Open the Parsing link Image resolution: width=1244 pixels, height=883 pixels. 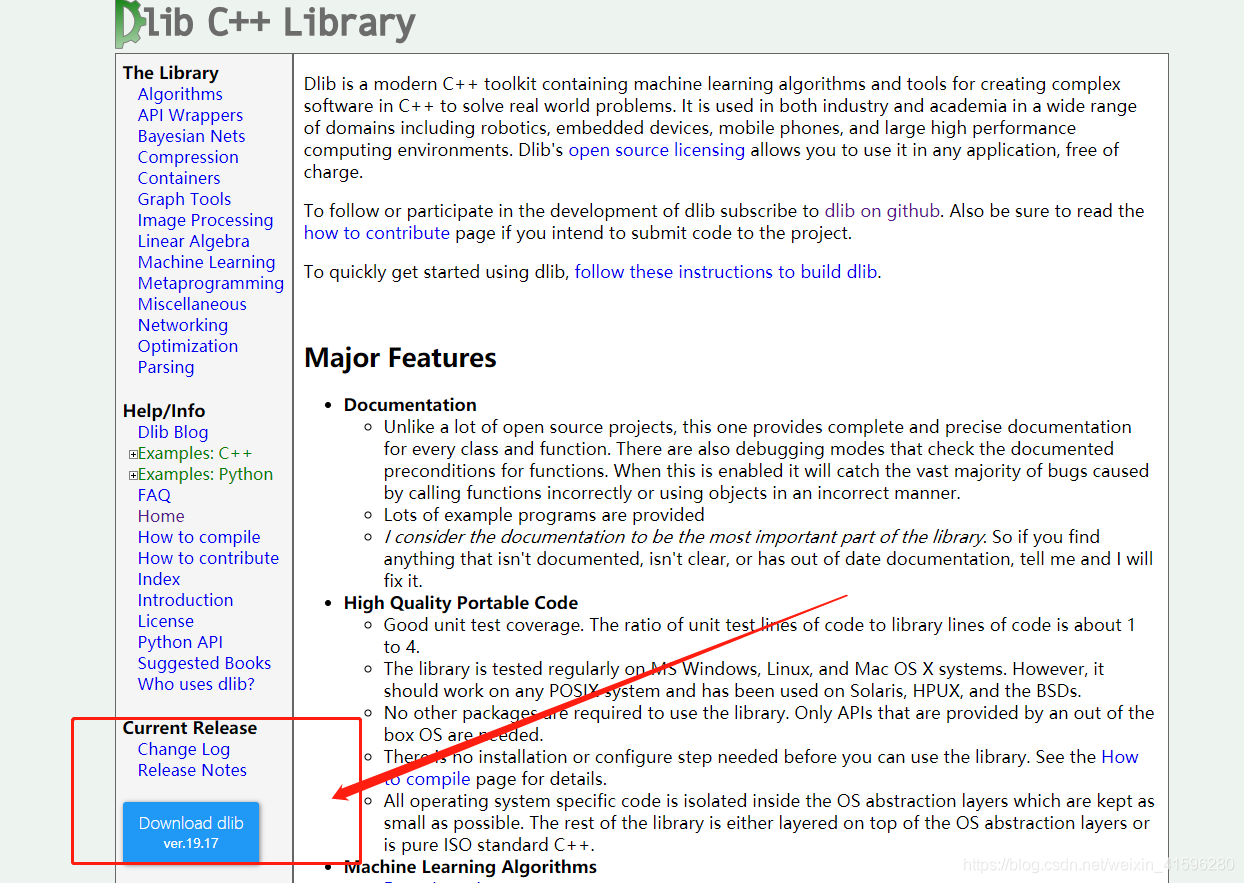pos(166,367)
